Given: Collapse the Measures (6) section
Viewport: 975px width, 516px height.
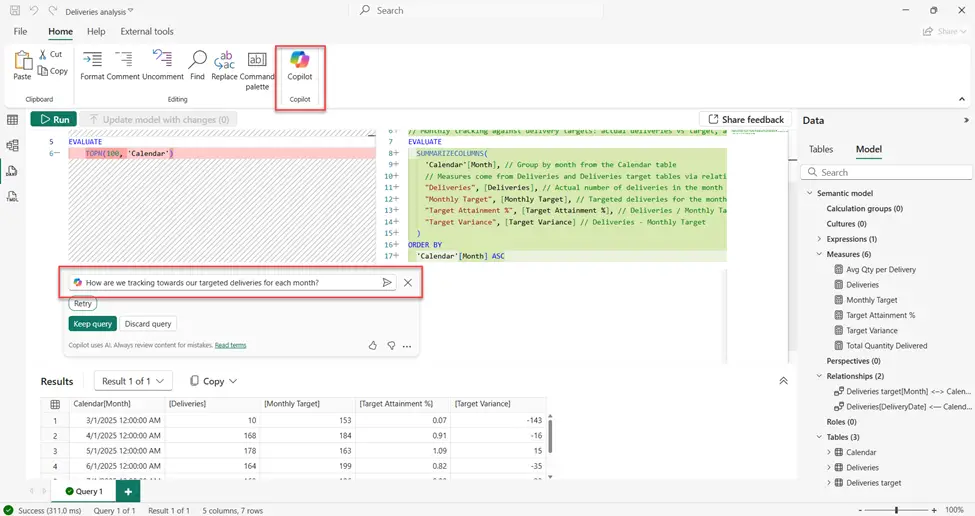Looking at the screenshot, I should tap(819, 254).
